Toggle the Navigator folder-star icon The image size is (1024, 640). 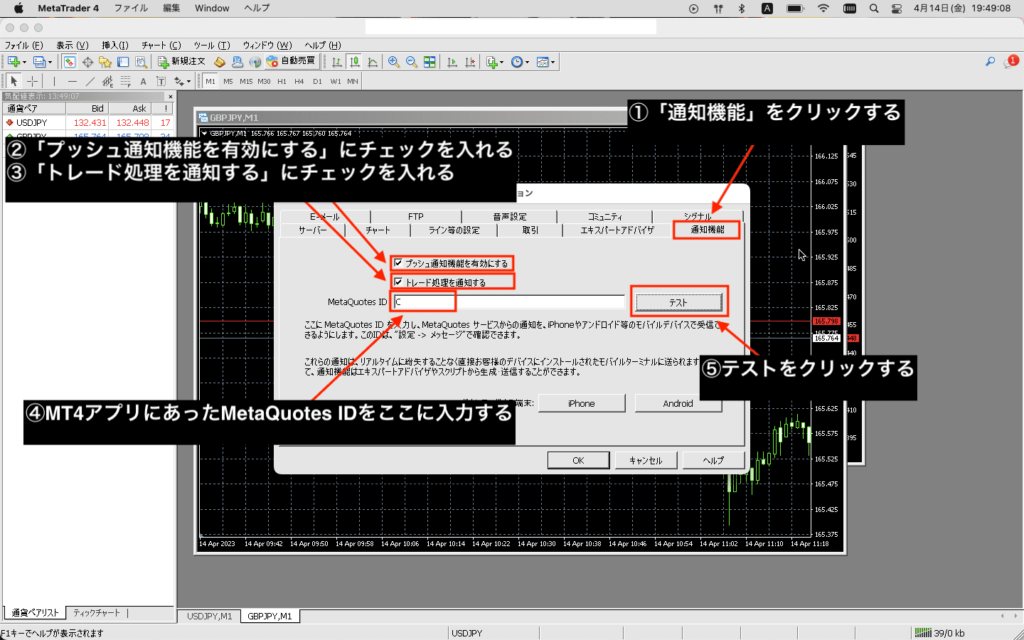[x=104, y=62]
